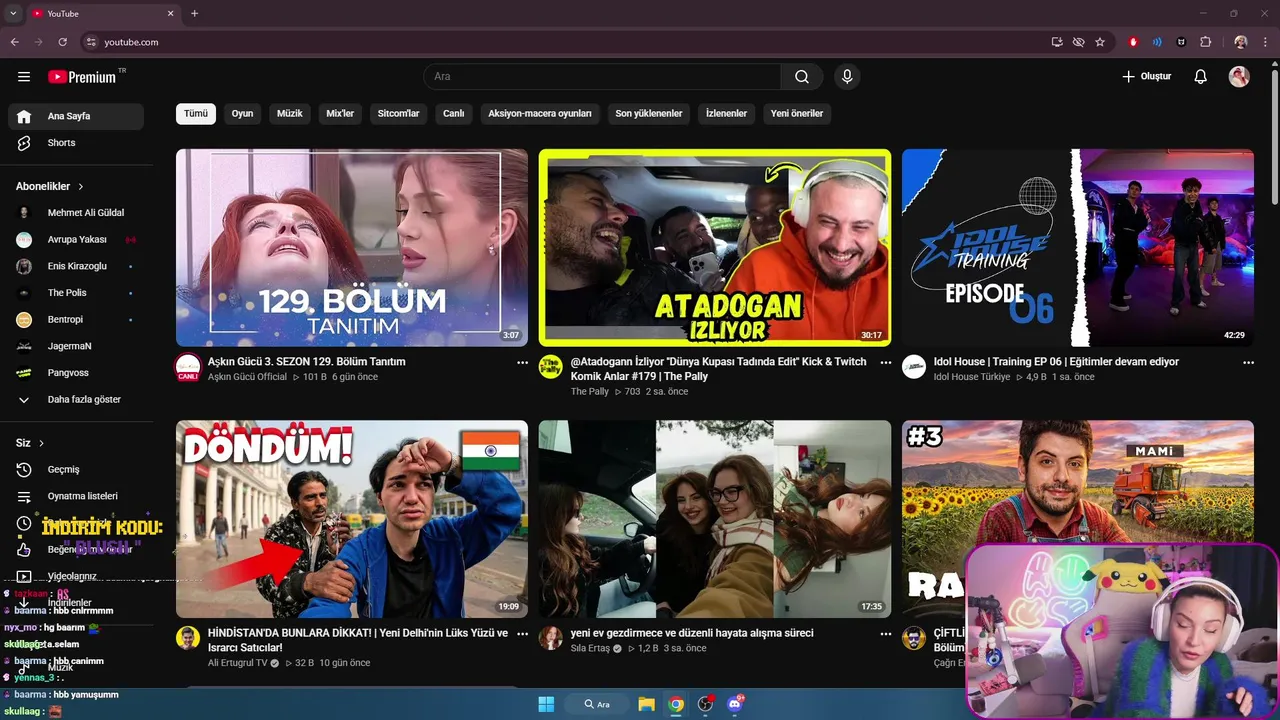The image size is (1280, 720).
Task: Select the Yeni öneriler chip
Action: pyautogui.click(x=797, y=113)
